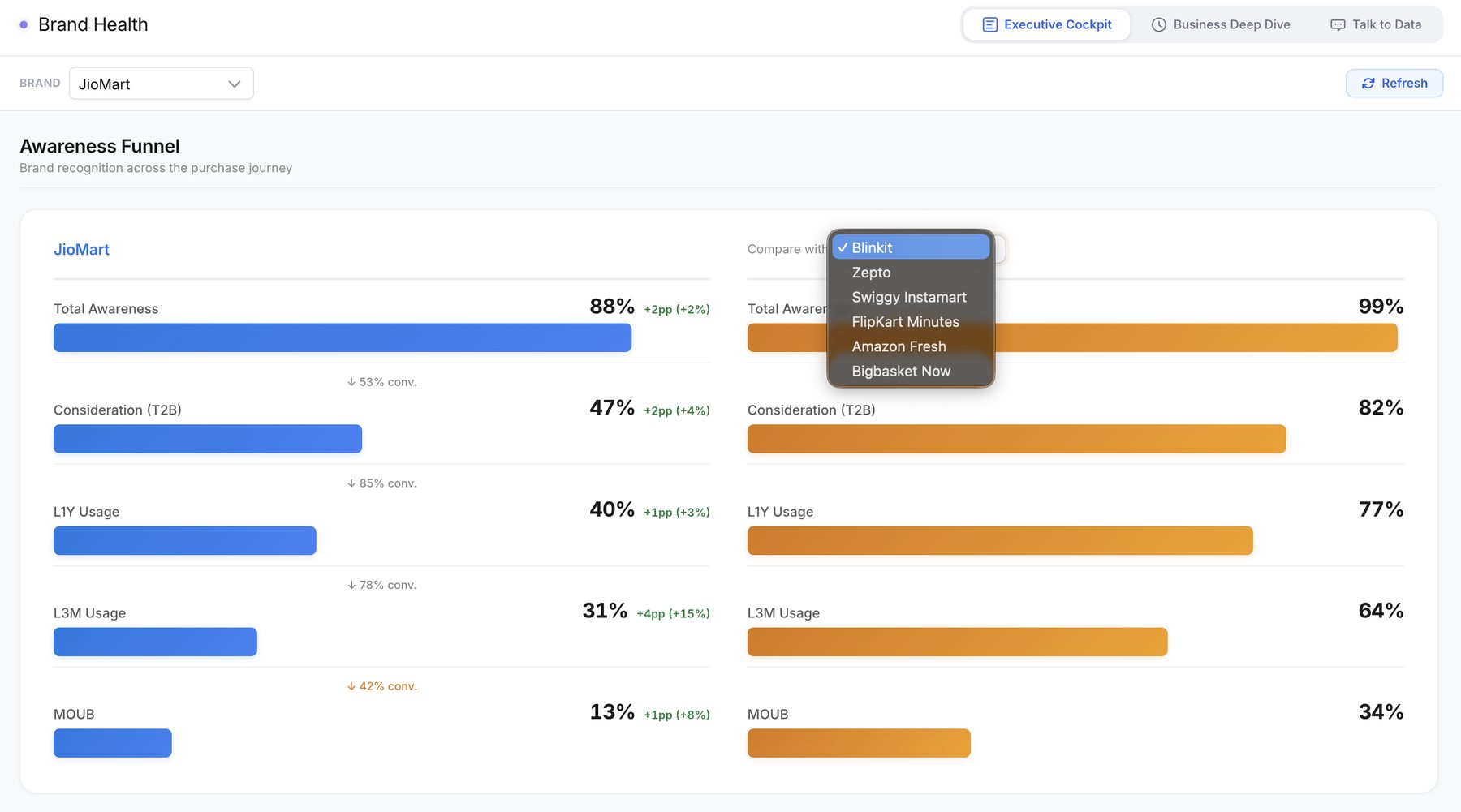Choose Amazon Fresh option
Screen dimensions: 1461x812
tap(911, 346)
